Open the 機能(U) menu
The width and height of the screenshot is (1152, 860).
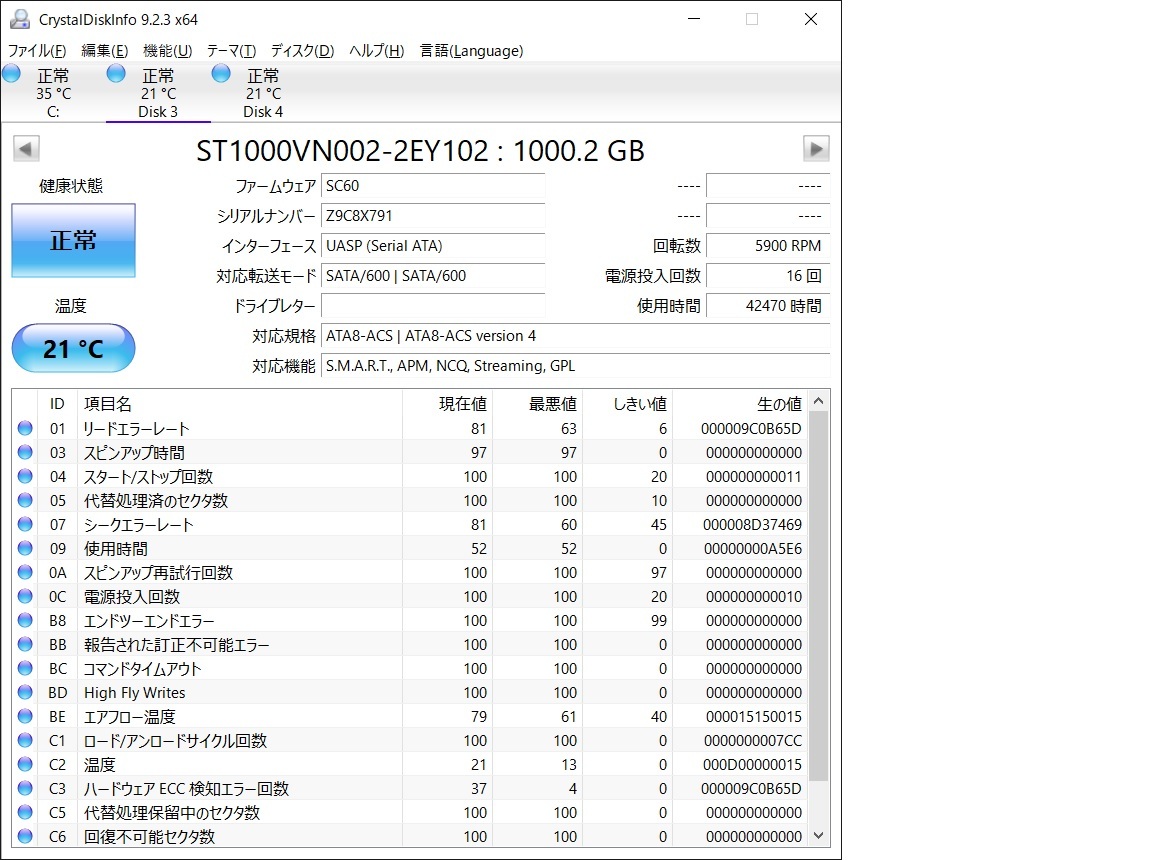(x=168, y=51)
